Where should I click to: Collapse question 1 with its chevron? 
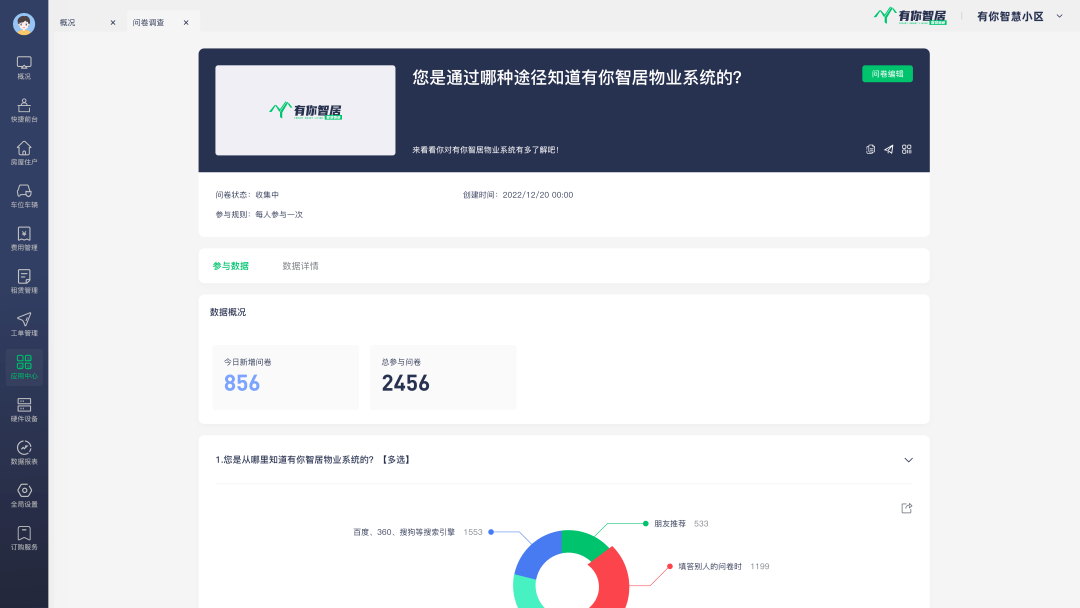[x=908, y=460]
